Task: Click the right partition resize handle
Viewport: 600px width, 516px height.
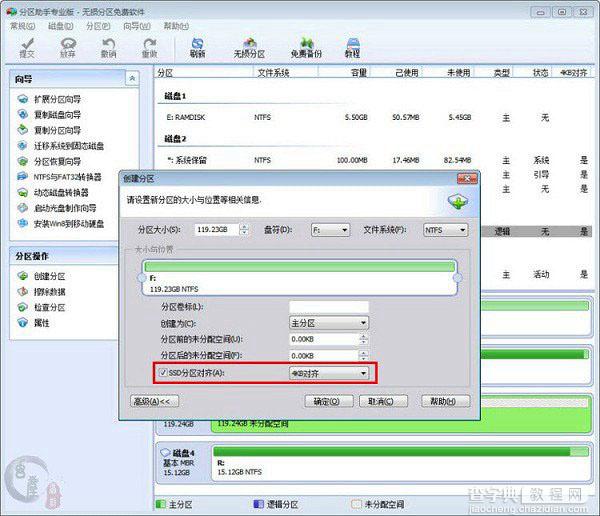Action: (x=457, y=277)
